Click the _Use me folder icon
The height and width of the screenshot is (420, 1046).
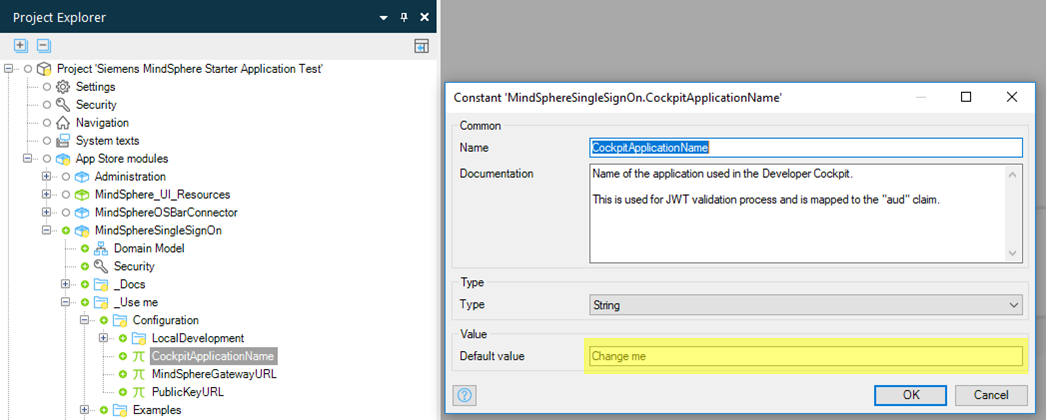click(101, 303)
